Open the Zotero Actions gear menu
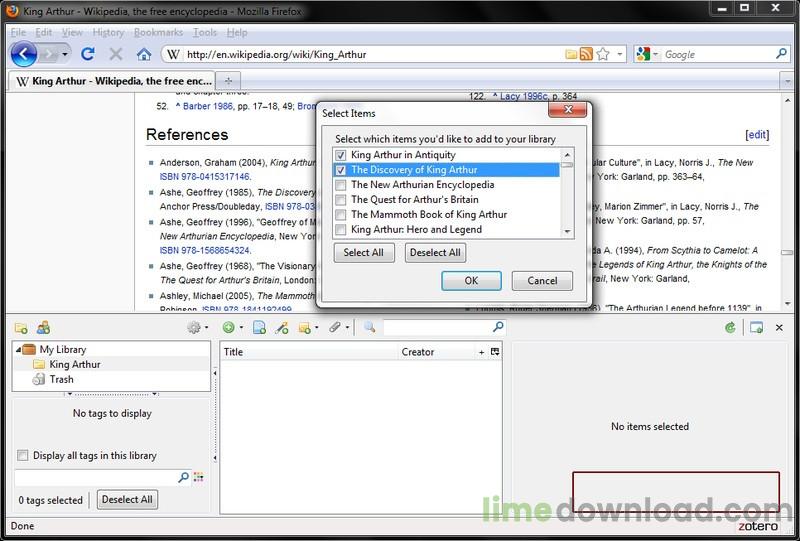The image size is (800, 541). [x=194, y=327]
